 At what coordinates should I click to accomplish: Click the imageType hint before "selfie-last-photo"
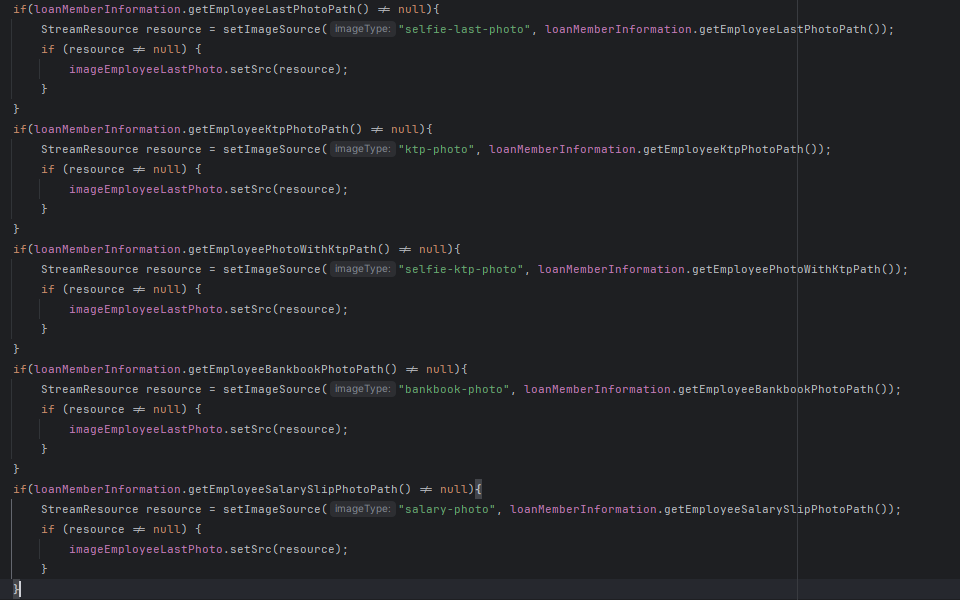pyautogui.click(x=362, y=29)
